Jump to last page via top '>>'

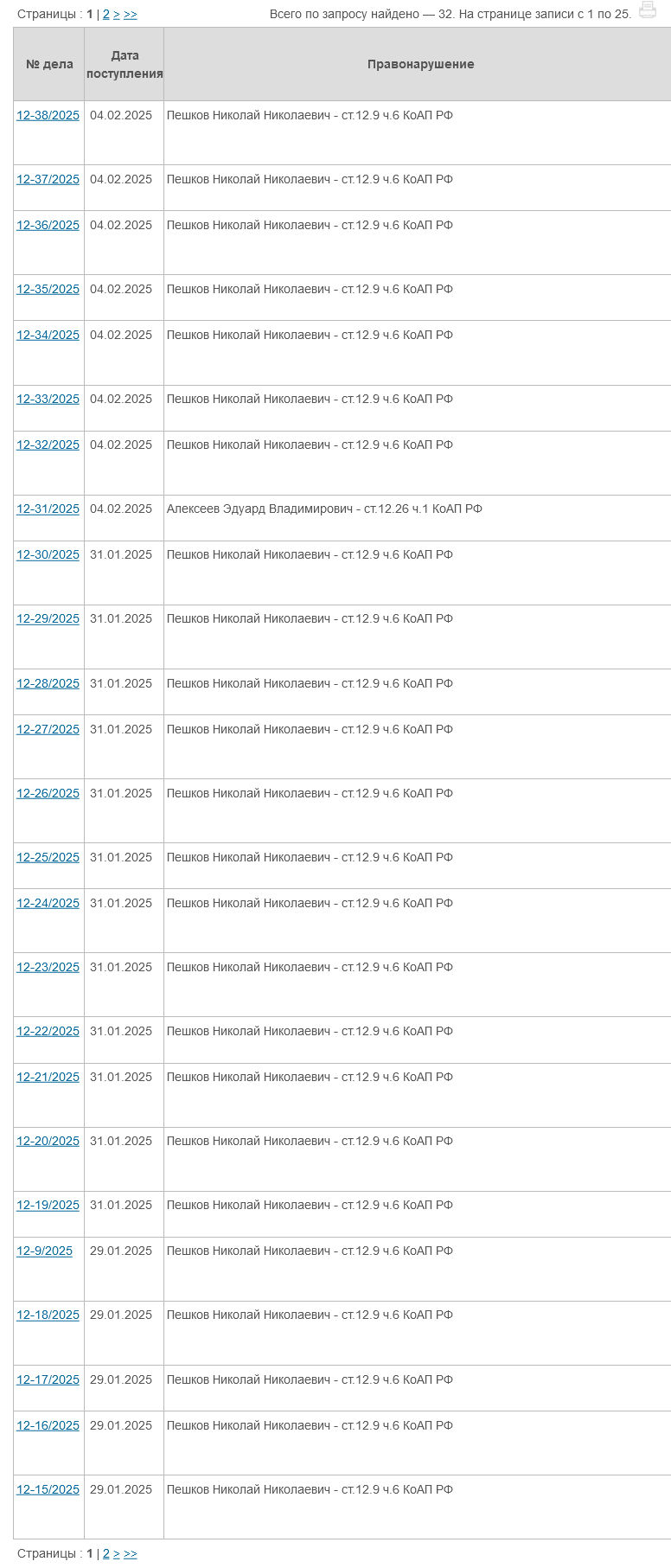coord(131,14)
